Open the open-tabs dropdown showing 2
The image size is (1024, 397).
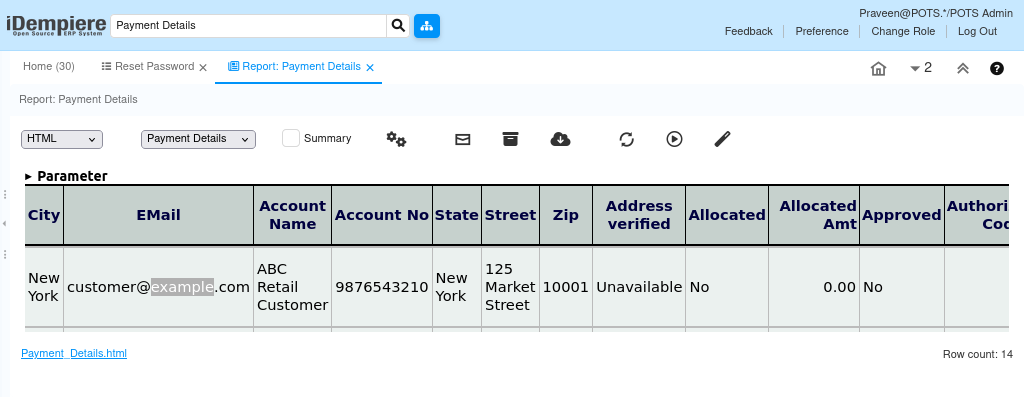point(921,68)
